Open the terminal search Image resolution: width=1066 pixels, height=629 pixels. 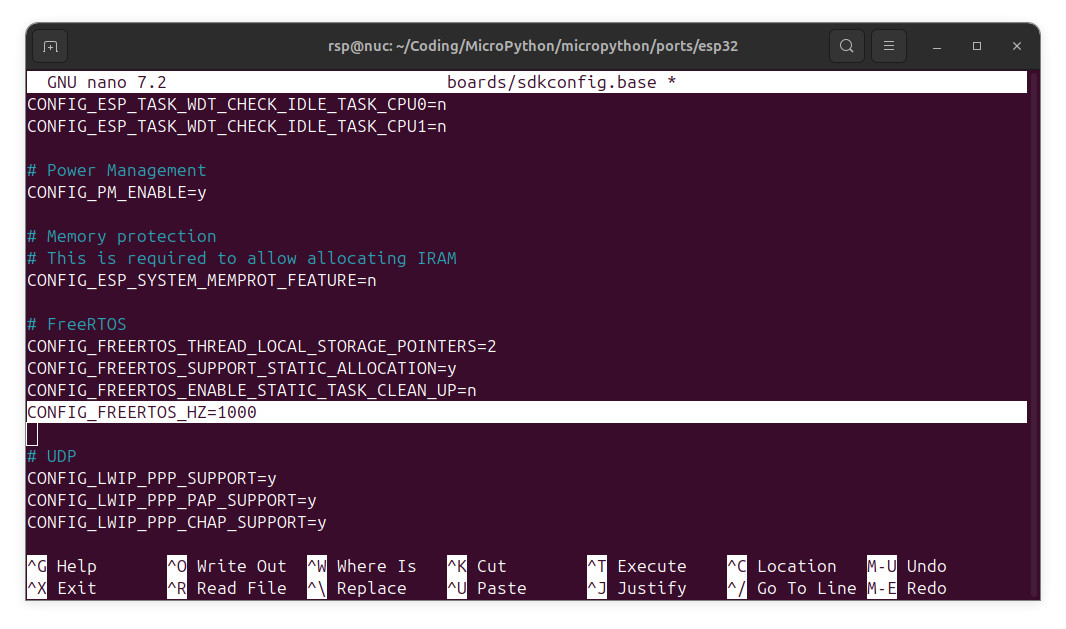click(x=846, y=46)
